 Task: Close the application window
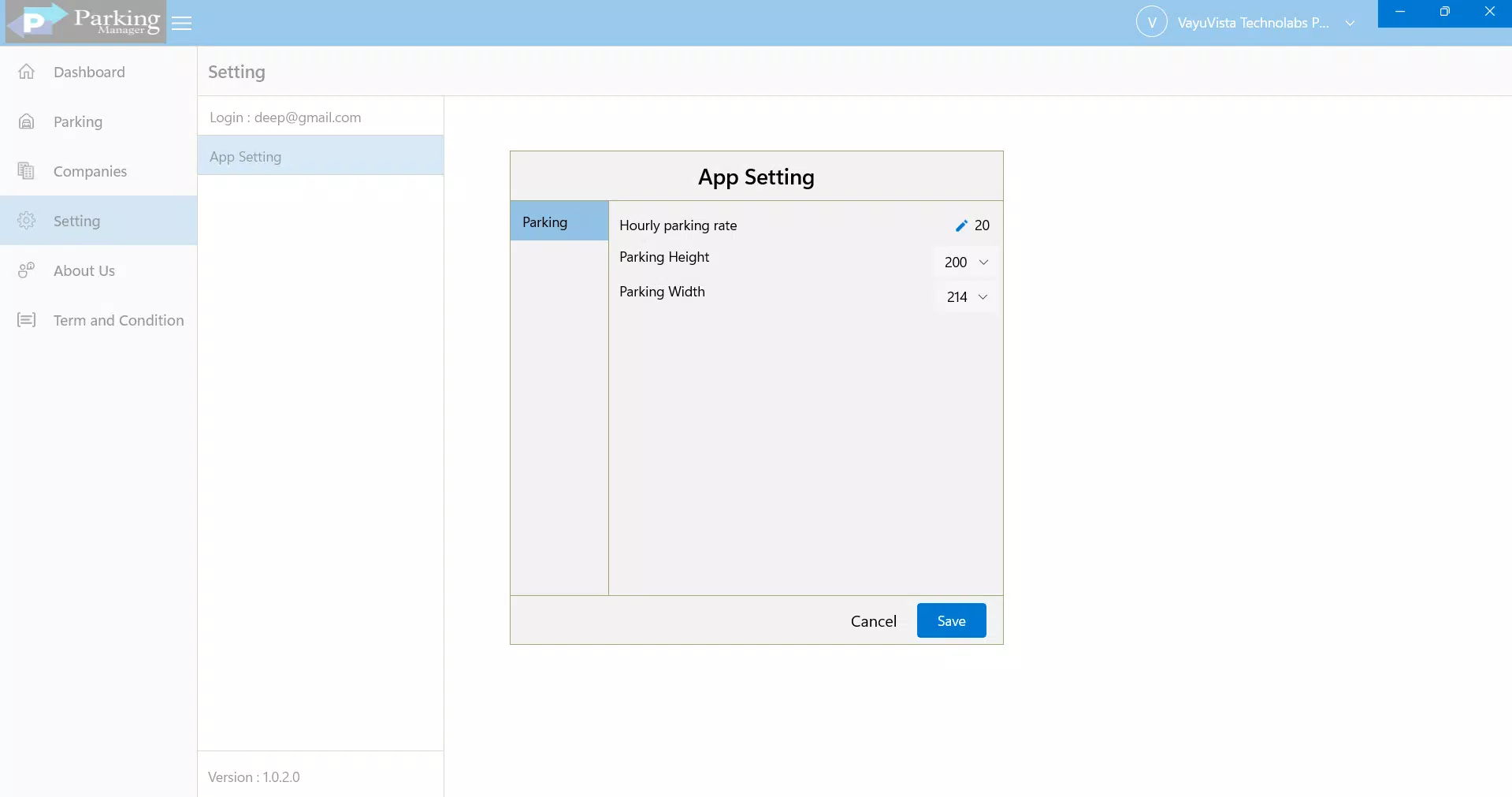pos(1489,12)
